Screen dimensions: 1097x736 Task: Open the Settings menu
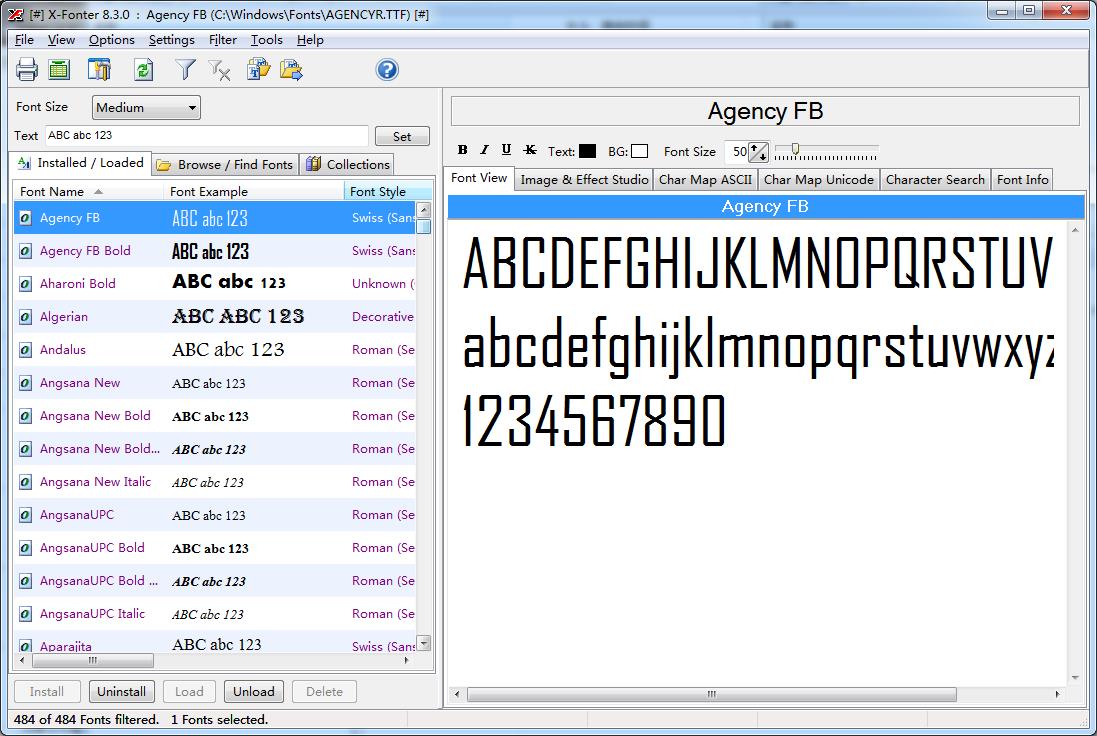pyautogui.click(x=171, y=40)
